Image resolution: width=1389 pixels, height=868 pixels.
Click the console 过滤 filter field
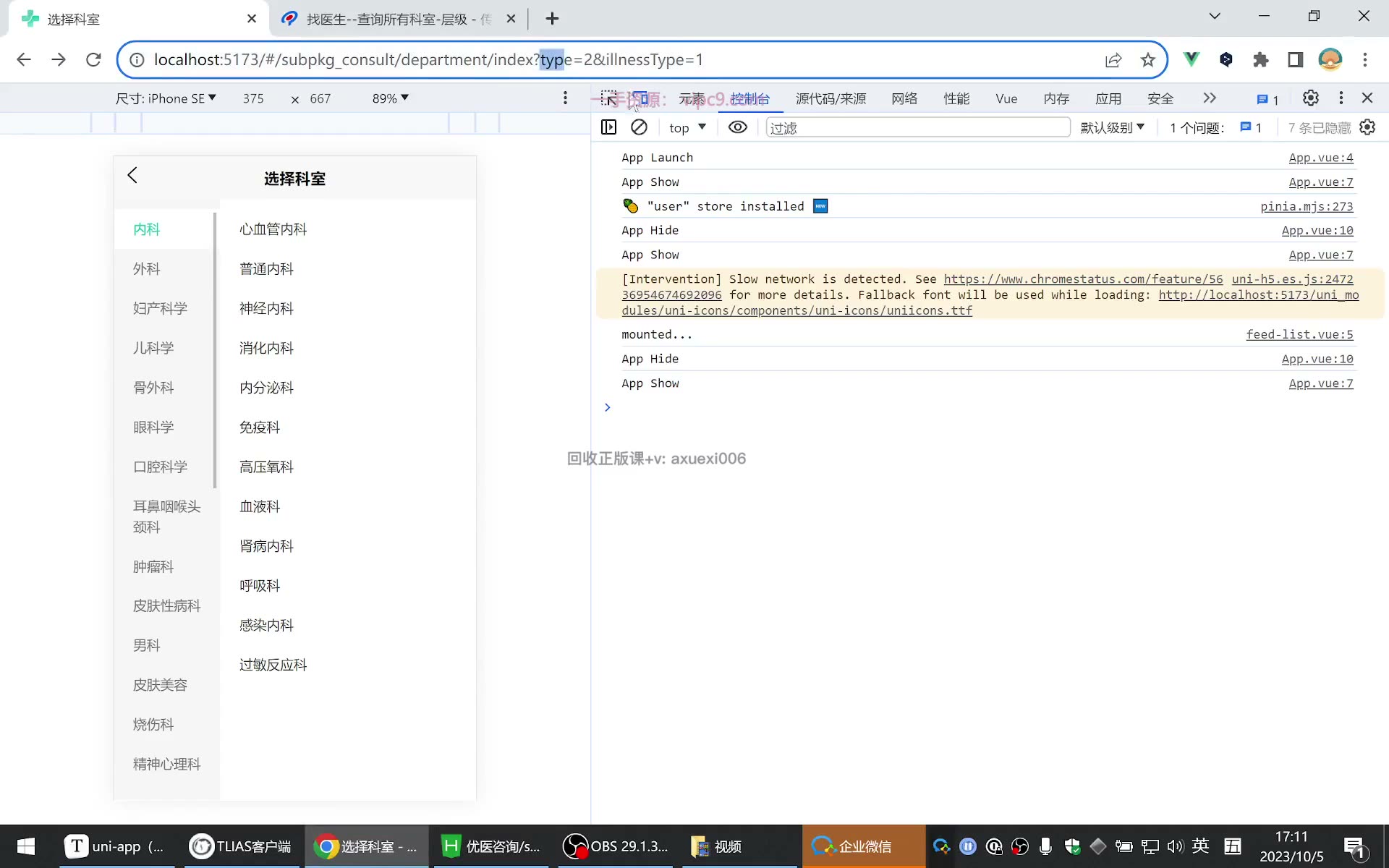click(918, 127)
